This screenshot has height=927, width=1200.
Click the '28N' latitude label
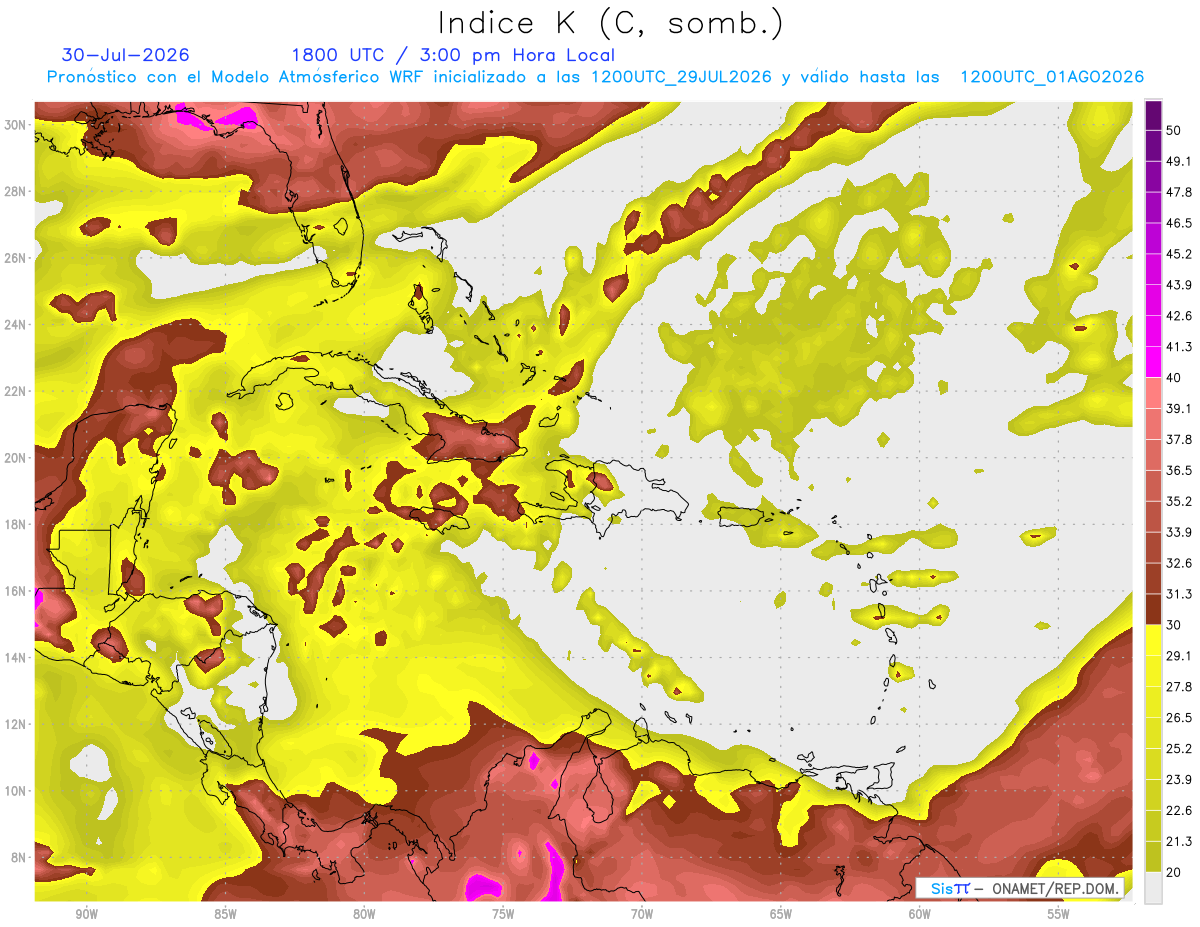pos(15,191)
